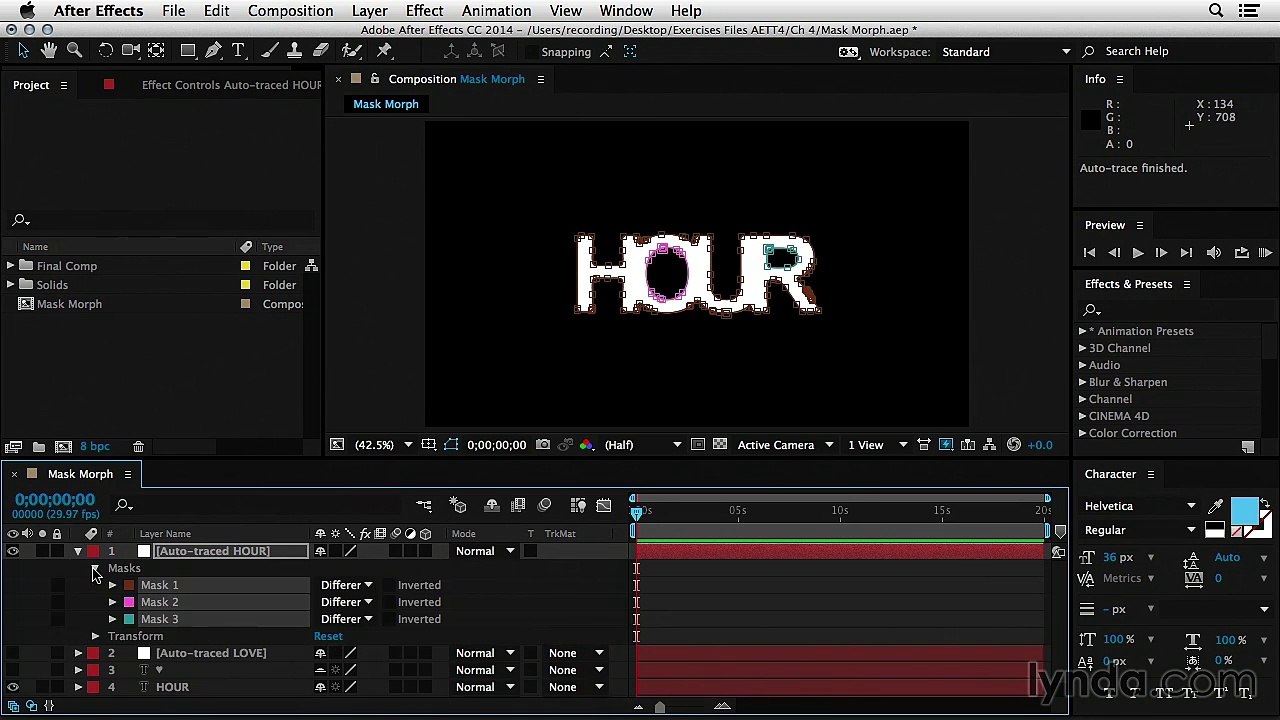The image size is (1280, 720).
Task: Select the Pen tool
Action: coord(213,51)
